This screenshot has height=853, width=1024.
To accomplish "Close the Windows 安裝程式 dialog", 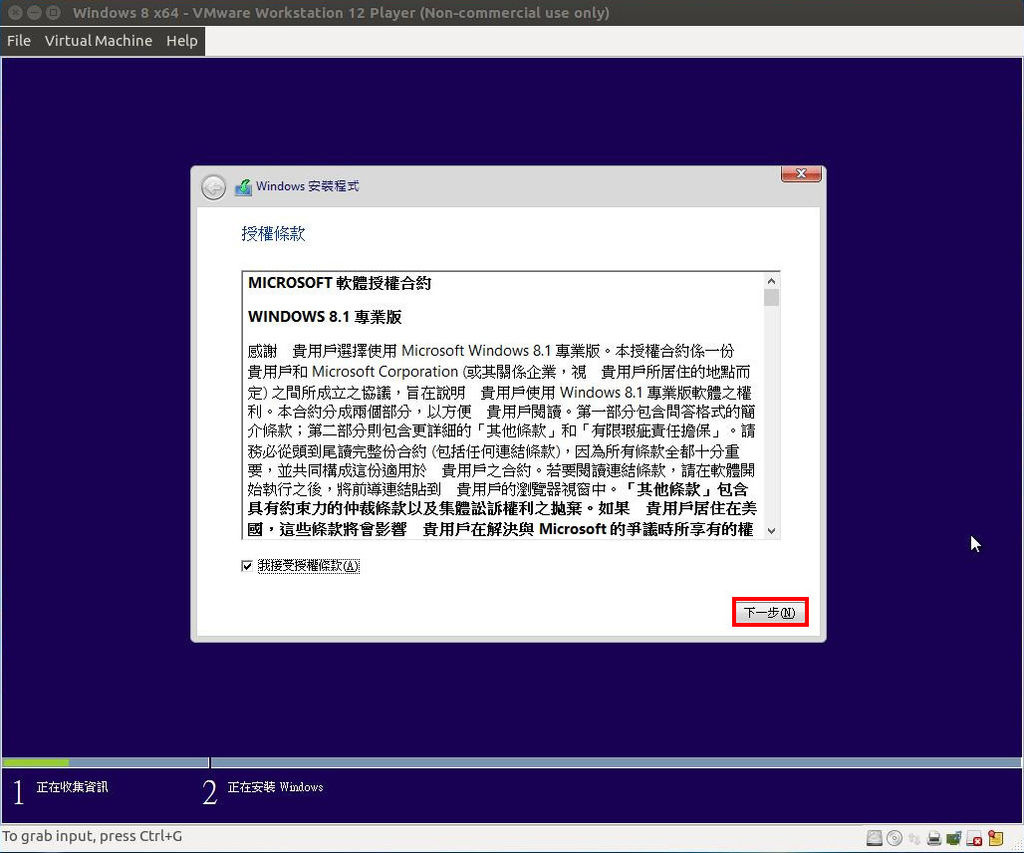I will (x=801, y=174).
